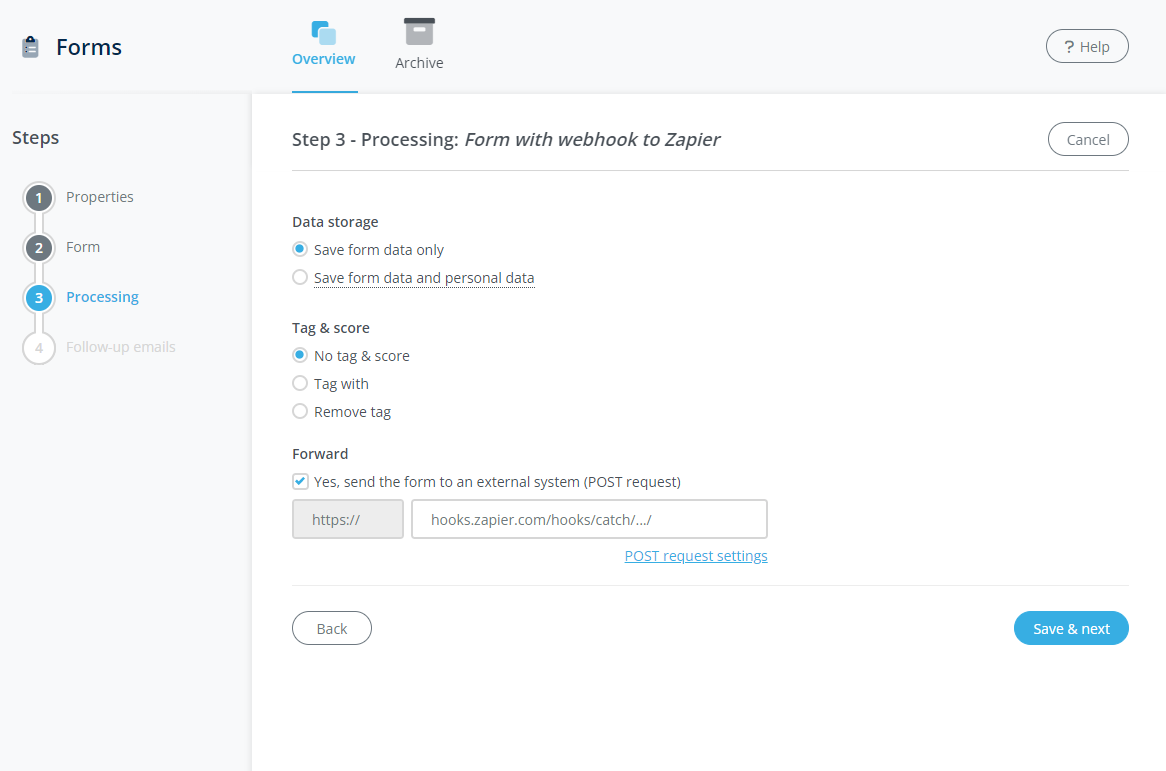Select the 'Remove tag' option
The width and height of the screenshot is (1166, 771).
[x=300, y=411]
